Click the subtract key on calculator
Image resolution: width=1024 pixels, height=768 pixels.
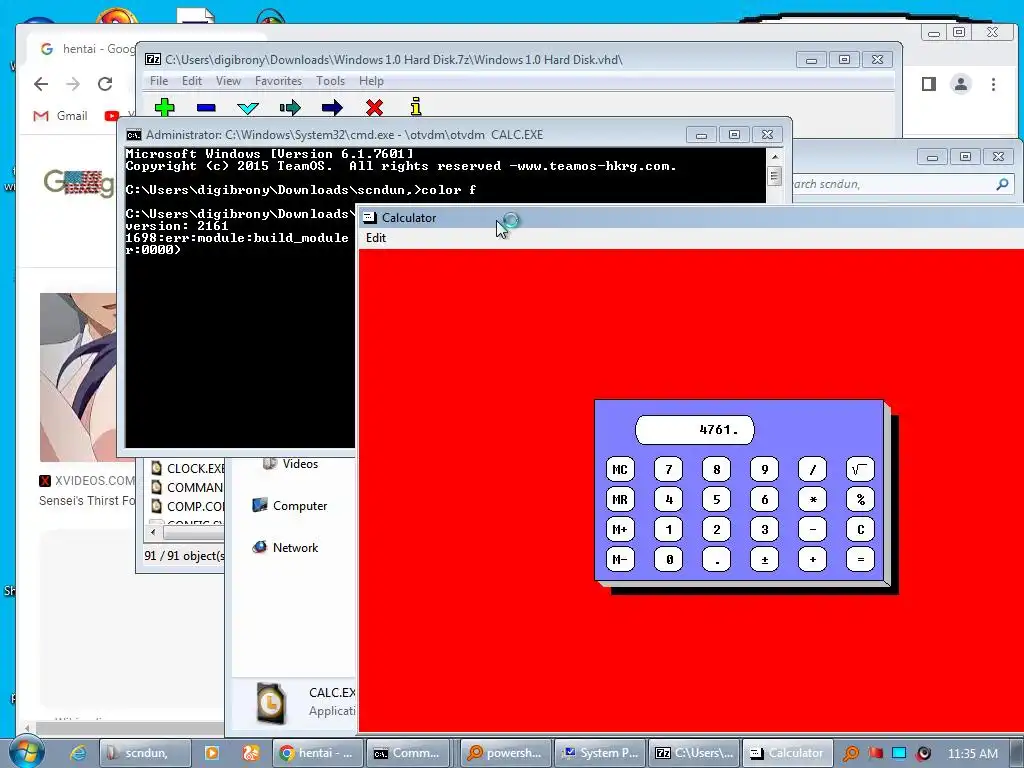pos(812,529)
